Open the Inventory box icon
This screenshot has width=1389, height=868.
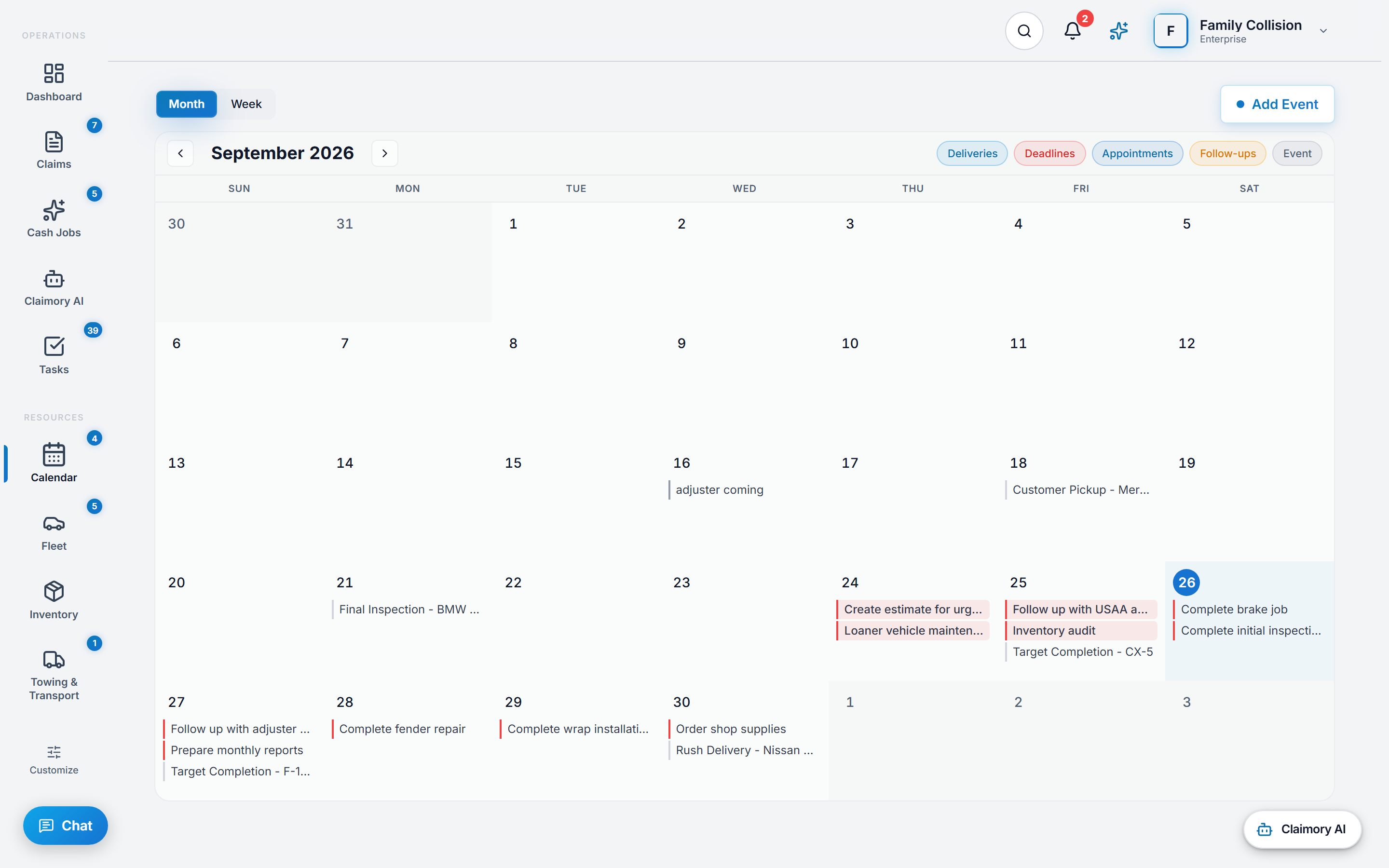click(x=54, y=591)
